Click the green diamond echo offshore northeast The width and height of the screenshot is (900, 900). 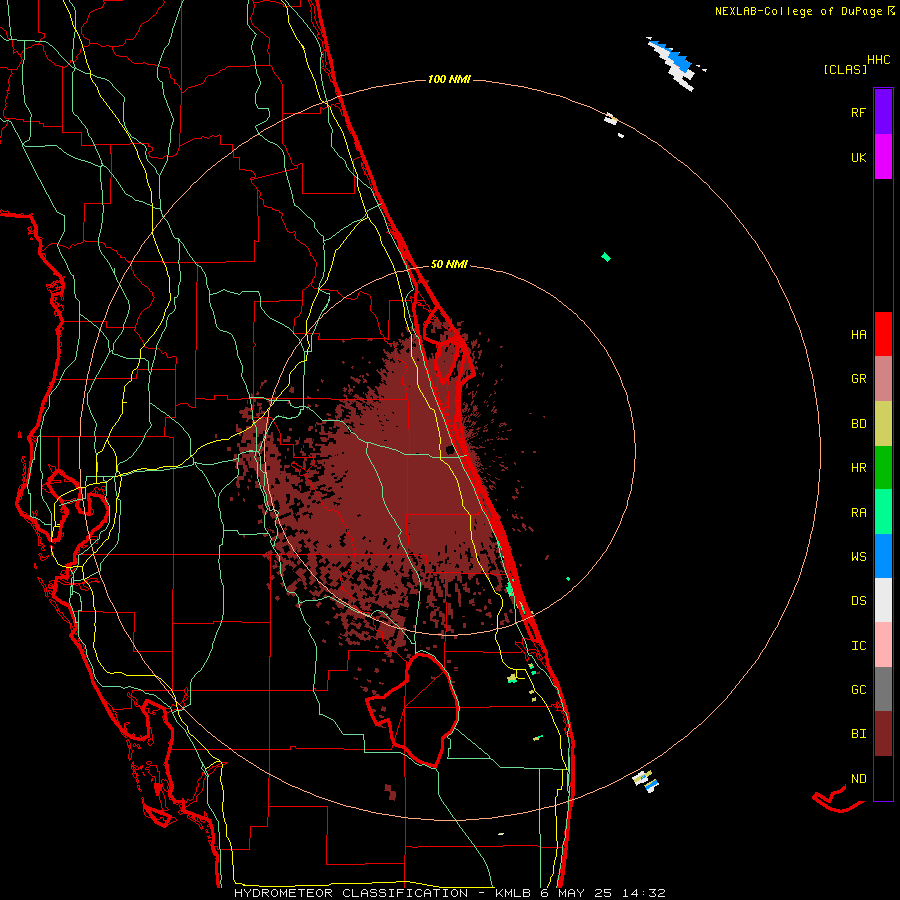(x=606, y=257)
